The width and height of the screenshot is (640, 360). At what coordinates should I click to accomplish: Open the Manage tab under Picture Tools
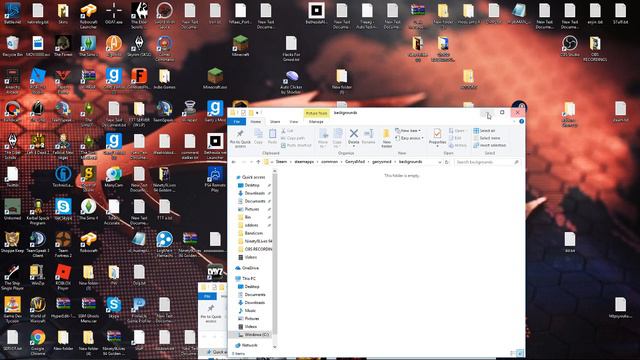coord(316,122)
